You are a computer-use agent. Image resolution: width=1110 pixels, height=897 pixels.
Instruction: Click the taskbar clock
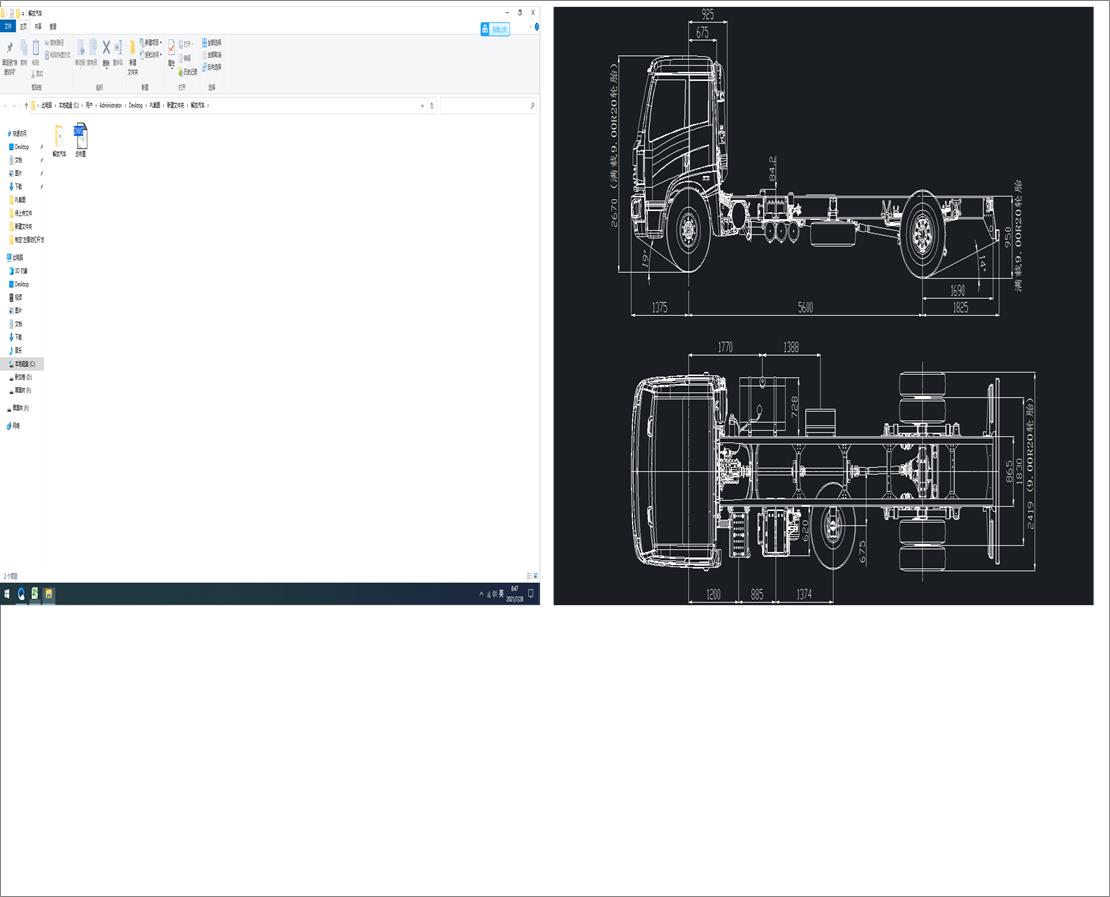[x=515, y=594]
